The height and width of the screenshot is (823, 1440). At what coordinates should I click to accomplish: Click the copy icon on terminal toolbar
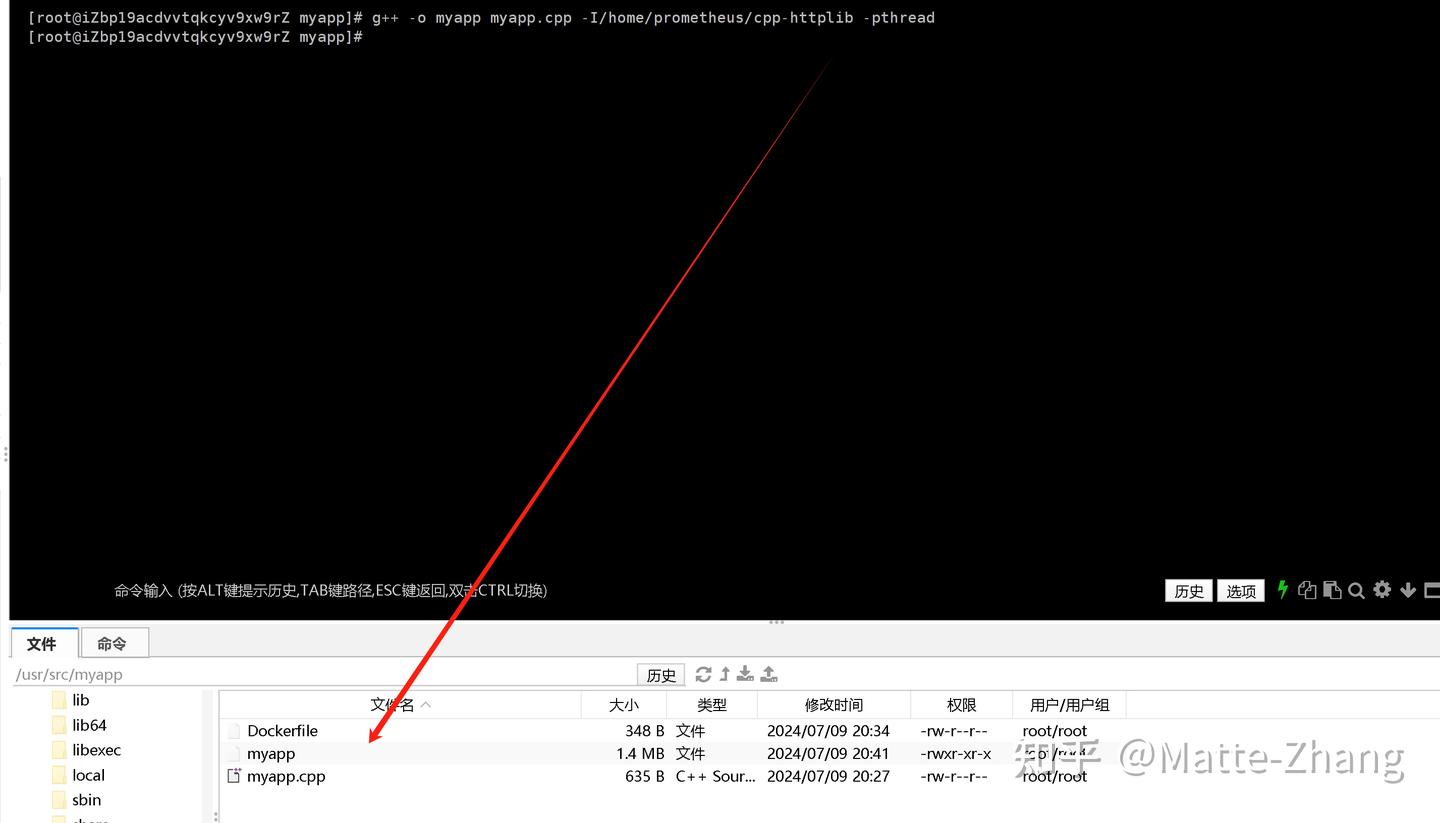click(1307, 589)
